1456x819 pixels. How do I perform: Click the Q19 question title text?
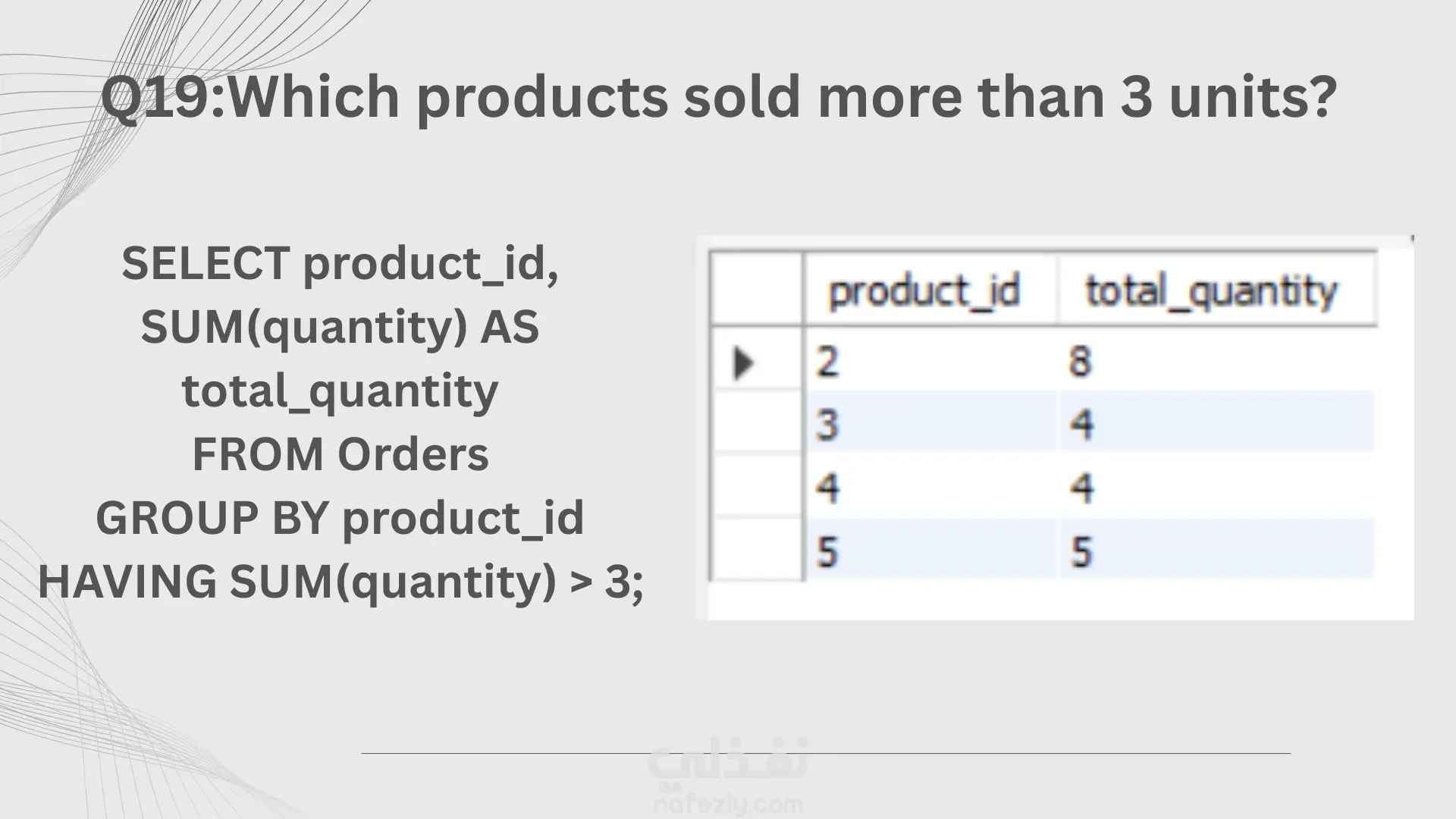pos(719,97)
